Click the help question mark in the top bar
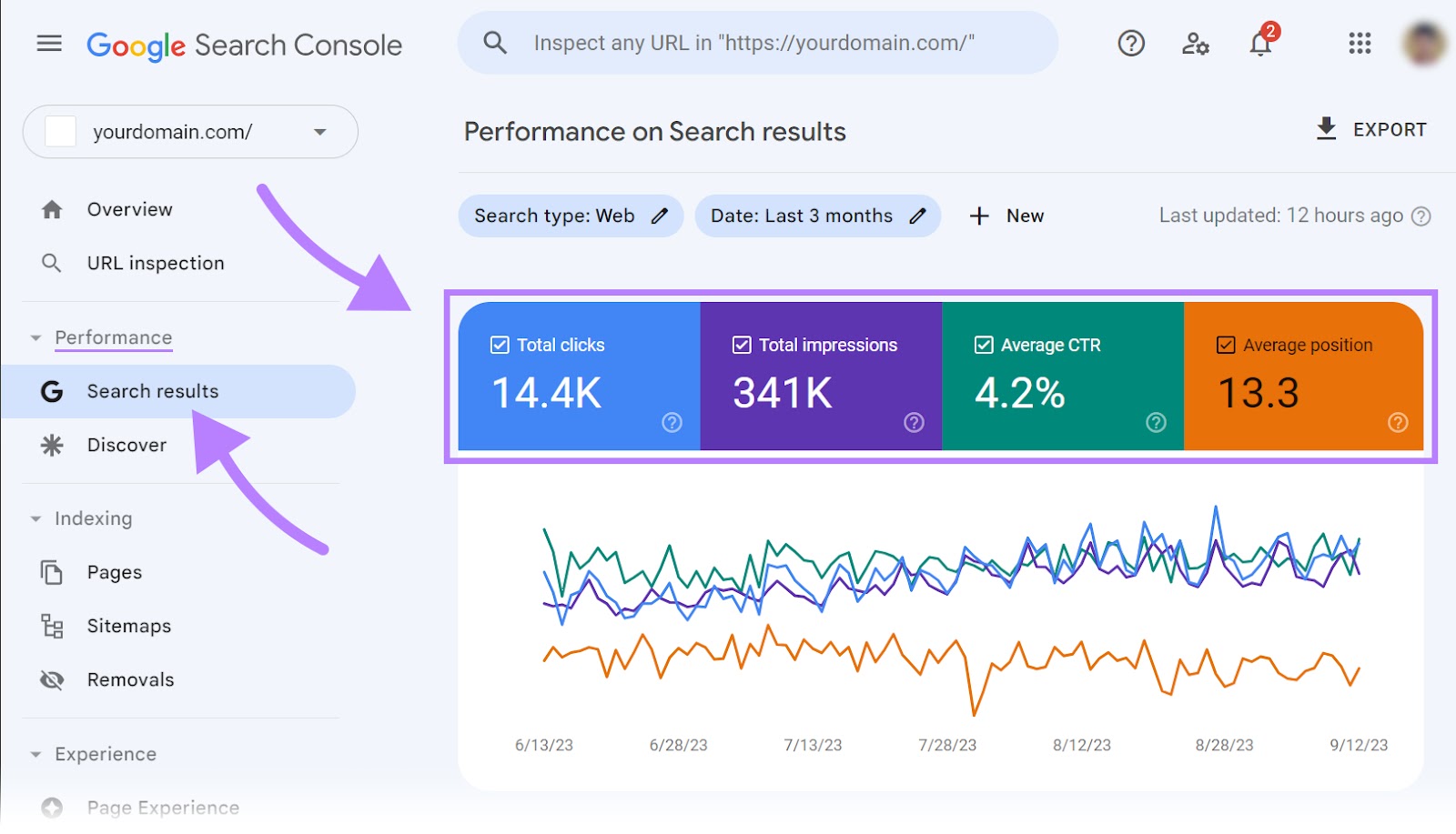Image resolution: width=1456 pixels, height=834 pixels. click(x=1130, y=43)
